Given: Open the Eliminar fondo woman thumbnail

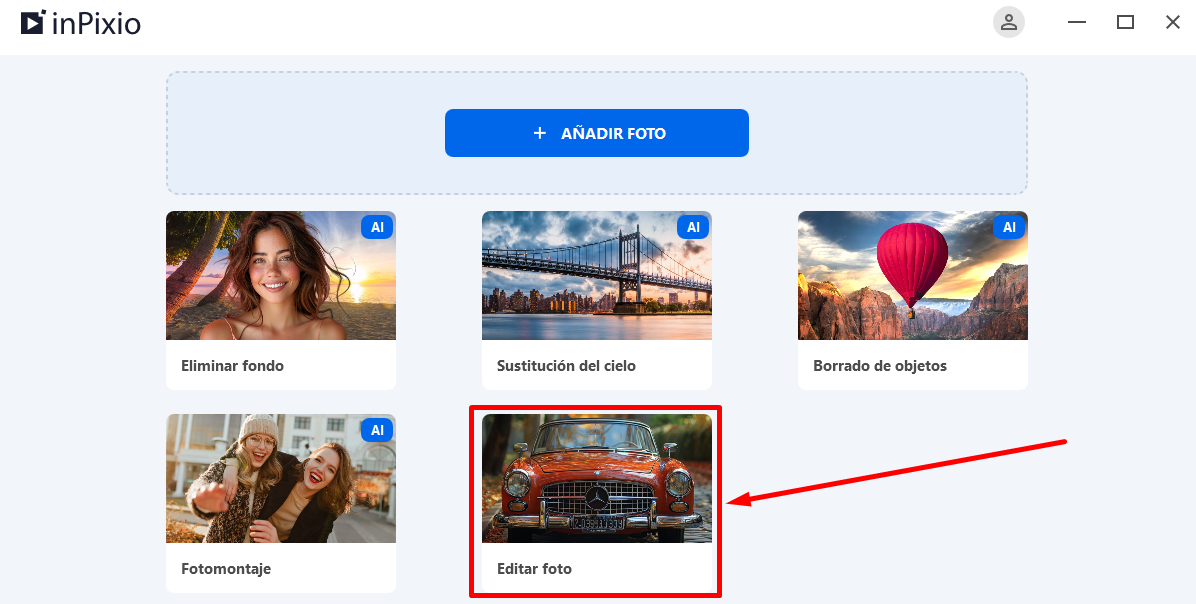Looking at the screenshot, I should (281, 275).
